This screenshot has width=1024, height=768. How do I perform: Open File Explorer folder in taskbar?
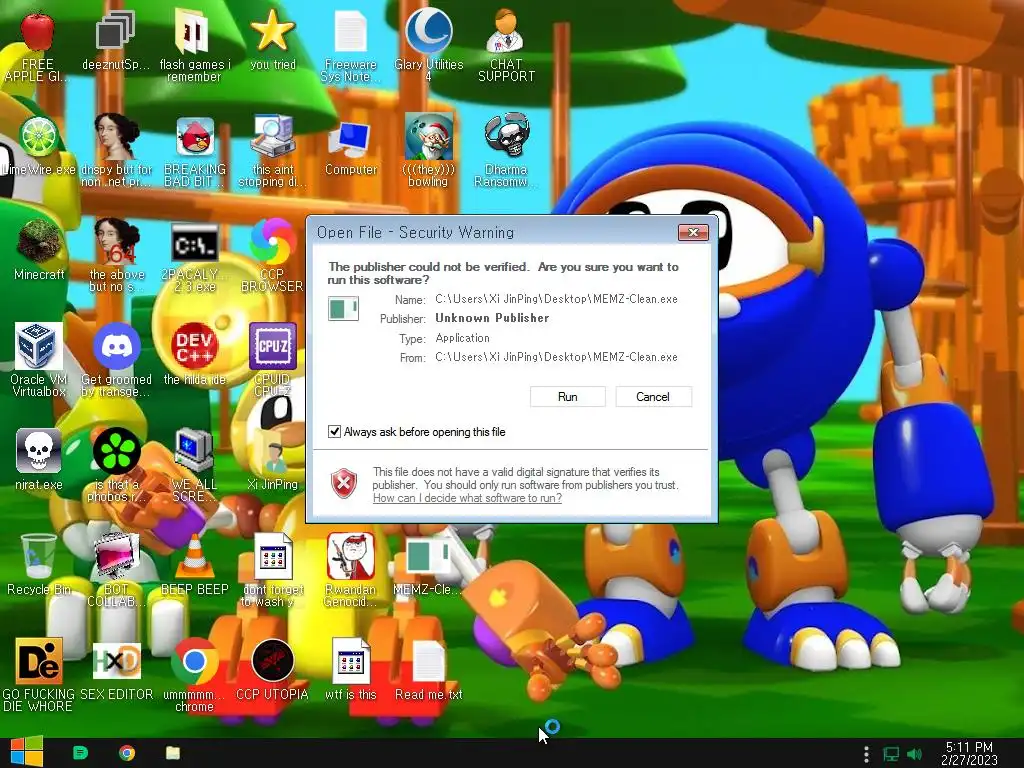pyautogui.click(x=173, y=753)
